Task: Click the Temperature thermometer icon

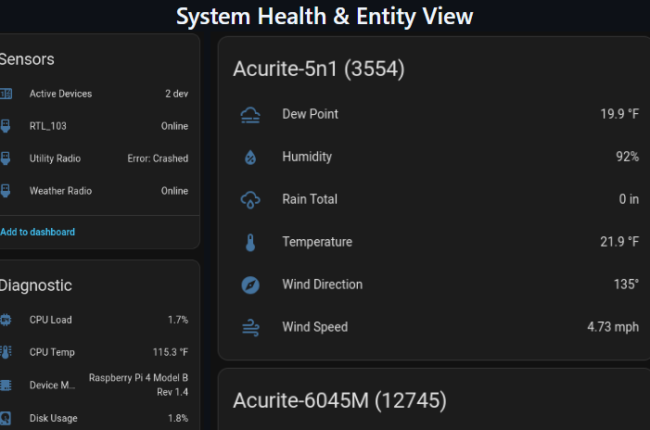Action: pos(250,242)
